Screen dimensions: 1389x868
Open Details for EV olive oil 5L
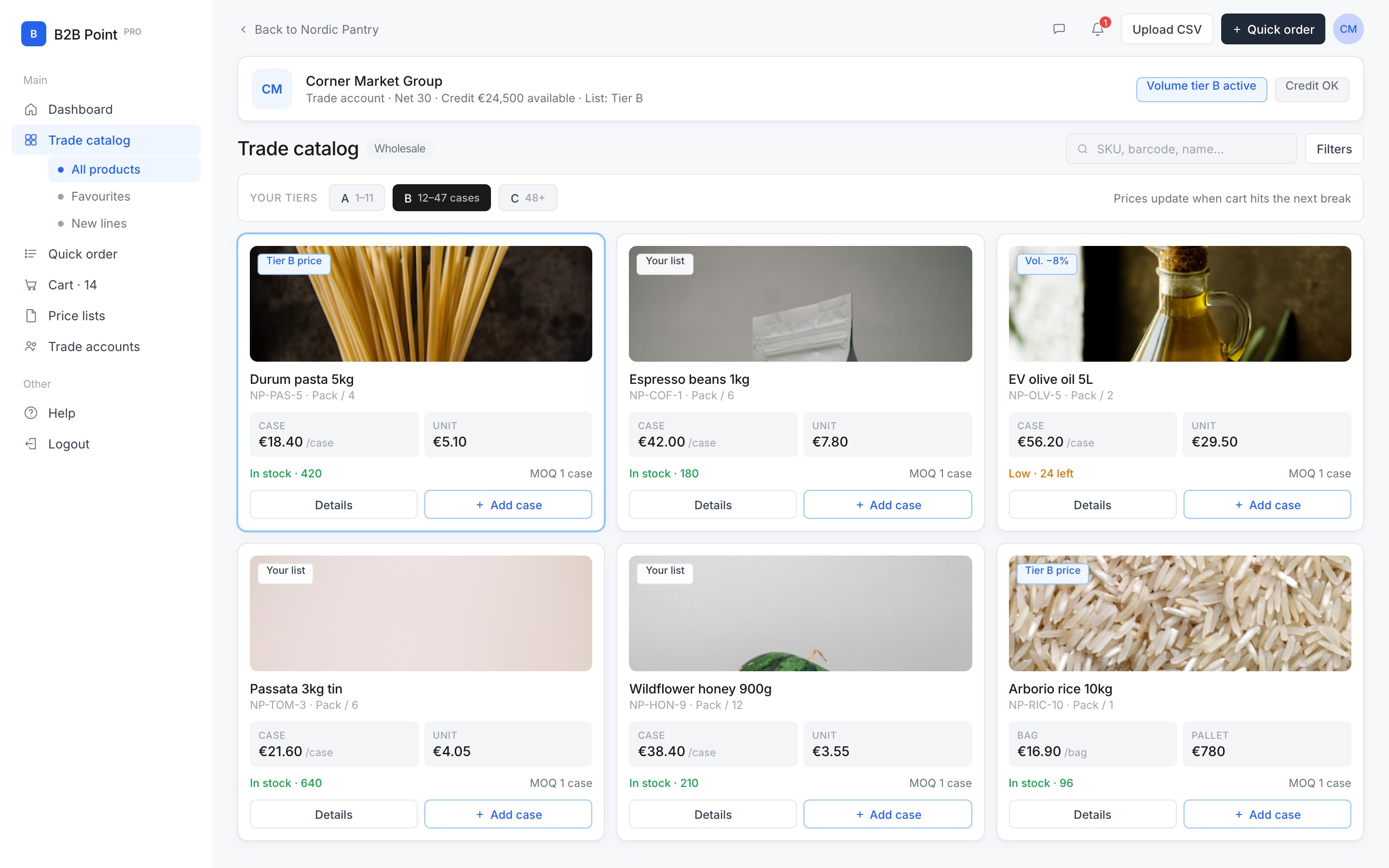click(1092, 504)
